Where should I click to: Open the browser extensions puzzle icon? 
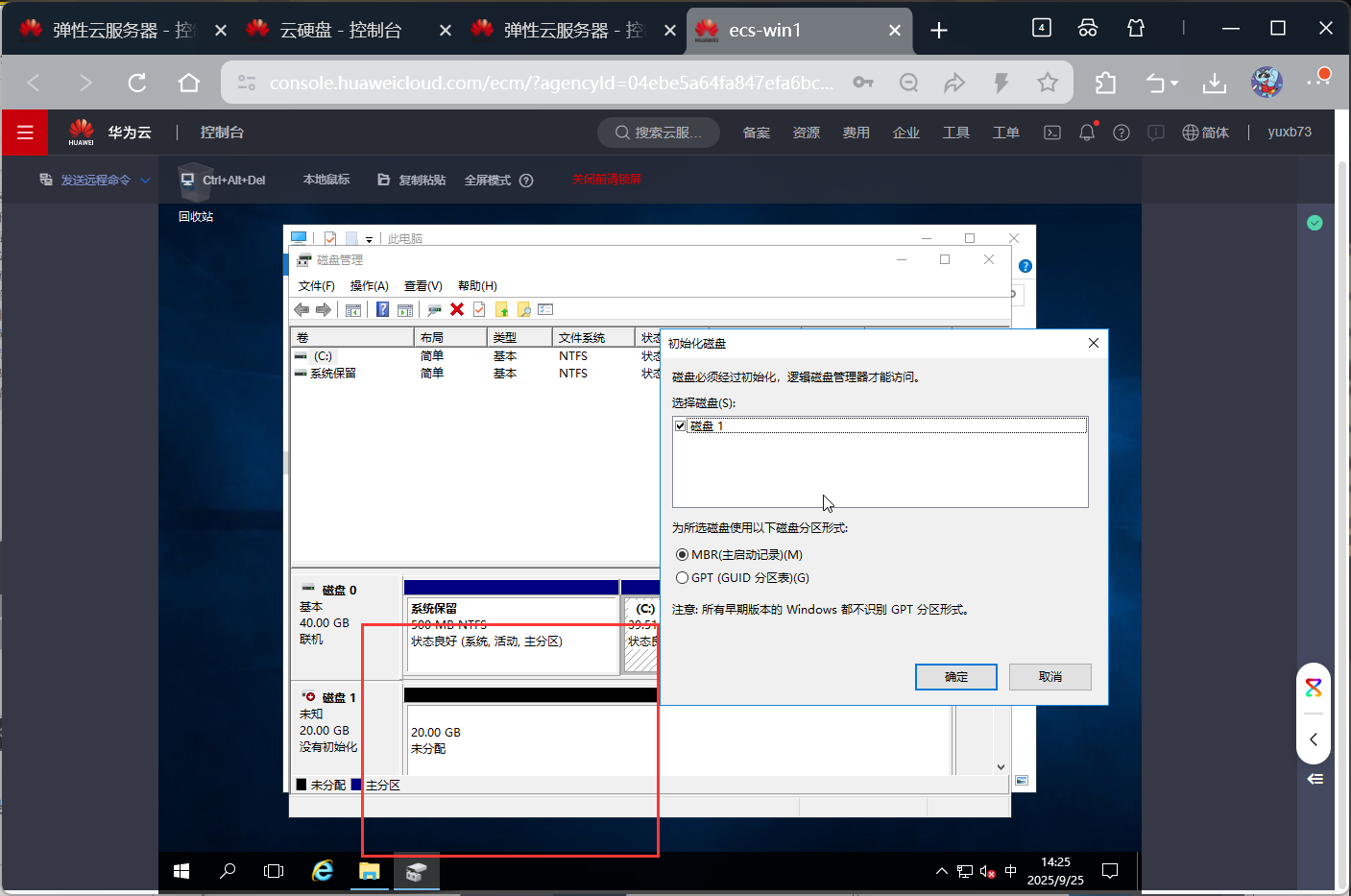[x=1105, y=84]
